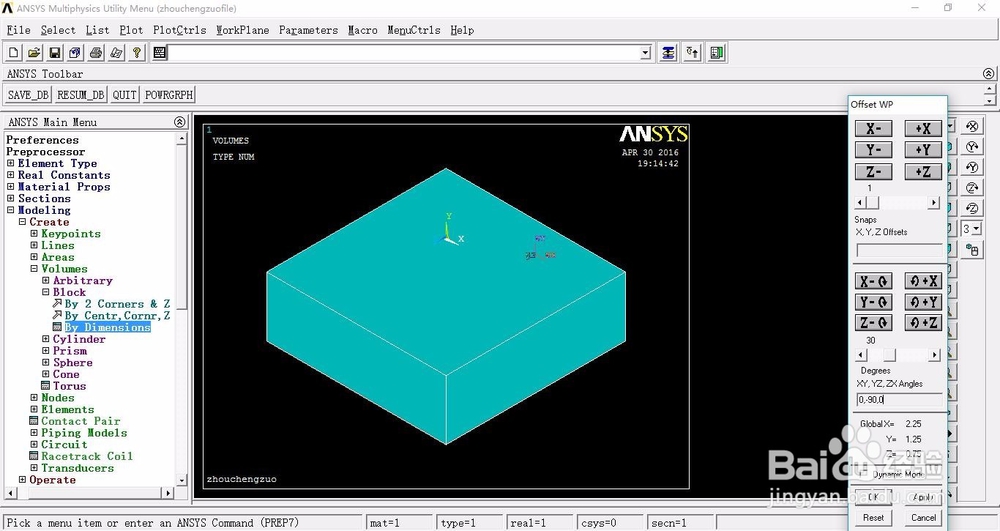
Task: Offset working plane with Z- button
Action: coord(873,171)
